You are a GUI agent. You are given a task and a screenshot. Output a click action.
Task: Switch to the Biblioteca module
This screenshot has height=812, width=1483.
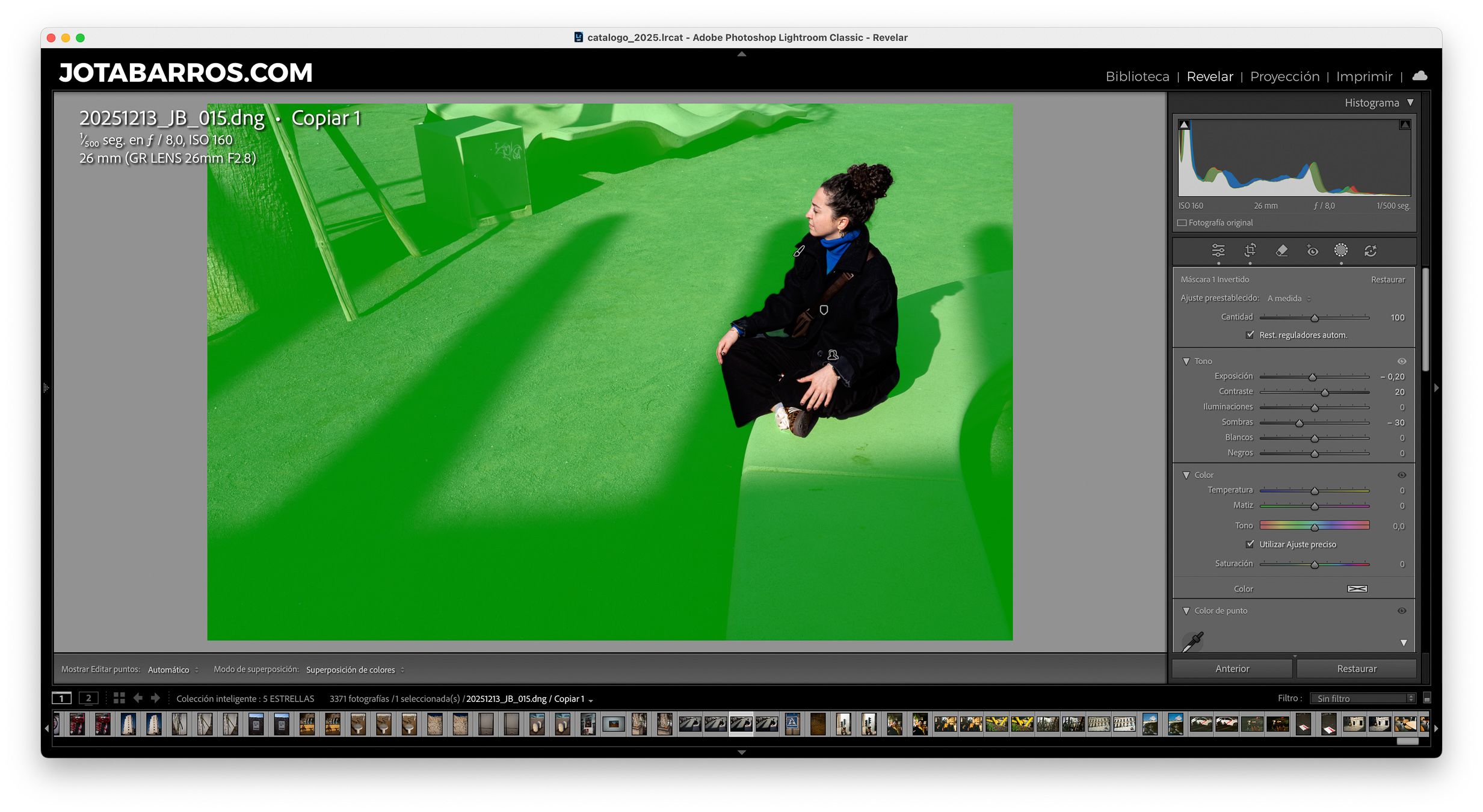tap(1137, 76)
